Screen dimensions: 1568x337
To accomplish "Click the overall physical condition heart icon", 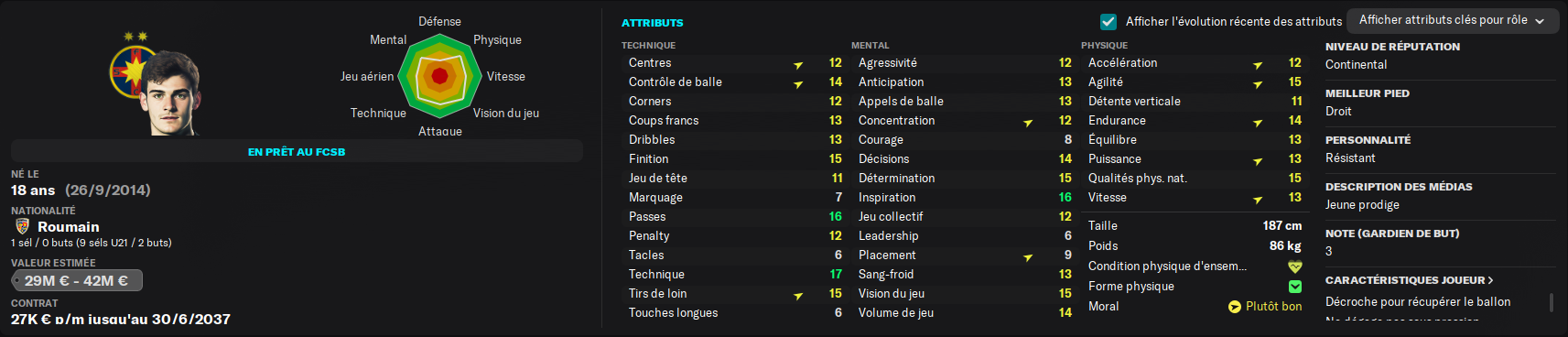I will [1295, 266].
